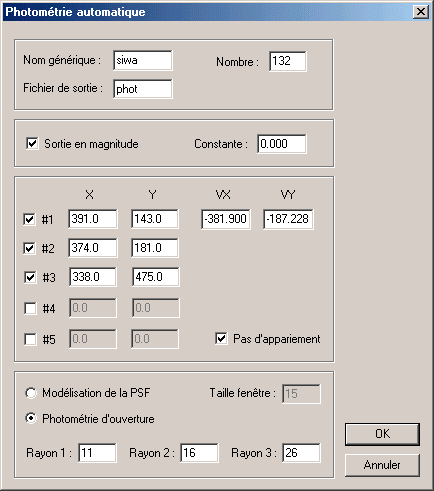This screenshot has width=434, height=491.
Task: Click the Rayon 1 field
Action: 97,453
